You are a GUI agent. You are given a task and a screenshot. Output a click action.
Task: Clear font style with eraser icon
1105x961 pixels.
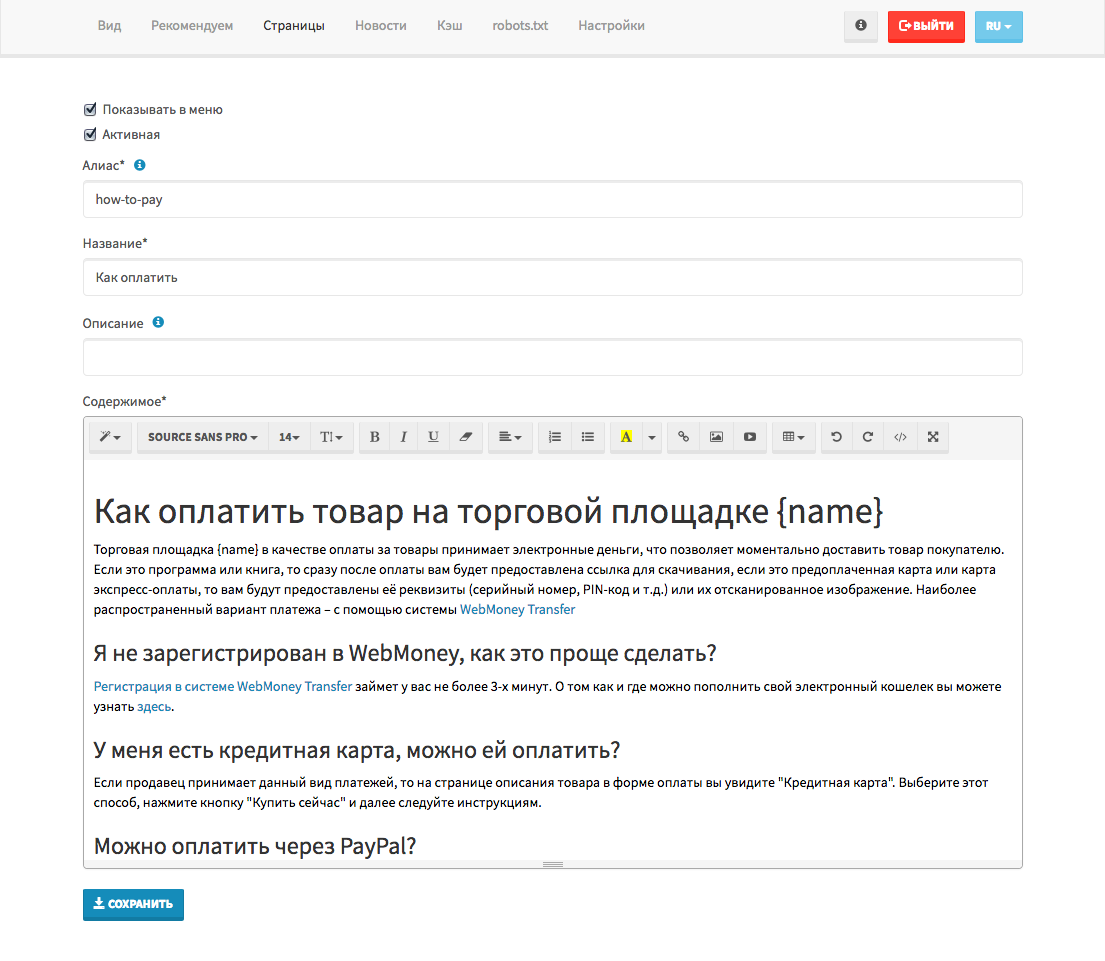pos(465,438)
